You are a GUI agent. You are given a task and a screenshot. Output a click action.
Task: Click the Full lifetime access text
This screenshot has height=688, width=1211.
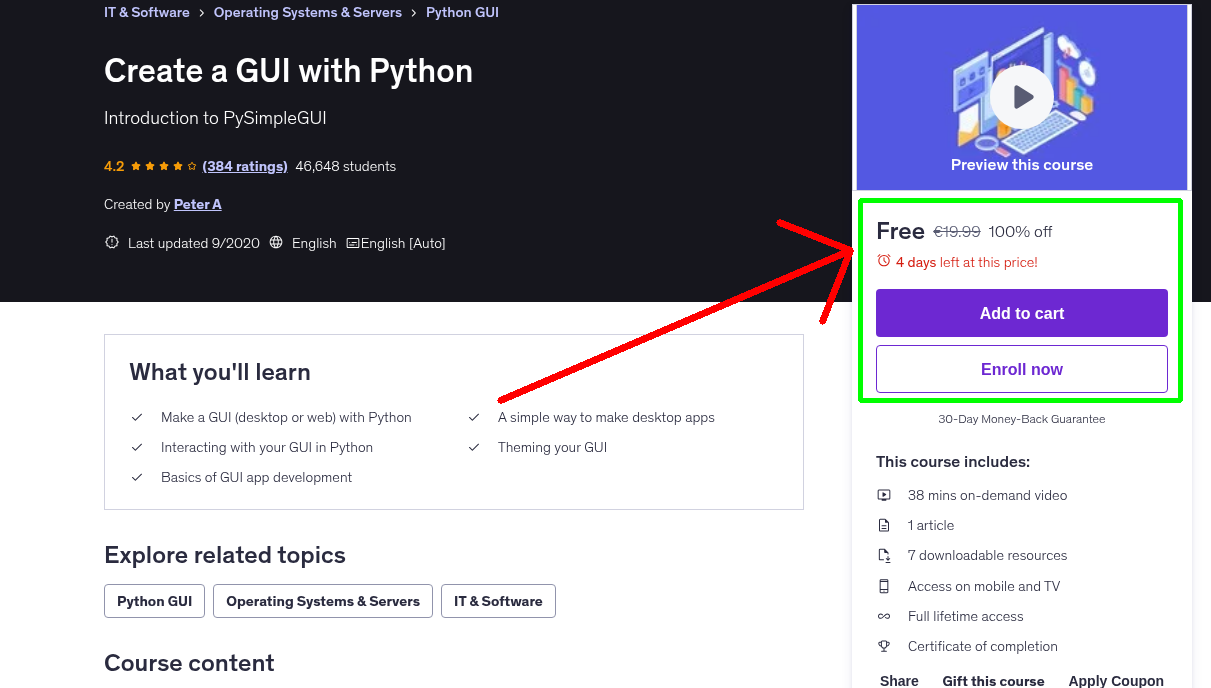[x=966, y=616]
